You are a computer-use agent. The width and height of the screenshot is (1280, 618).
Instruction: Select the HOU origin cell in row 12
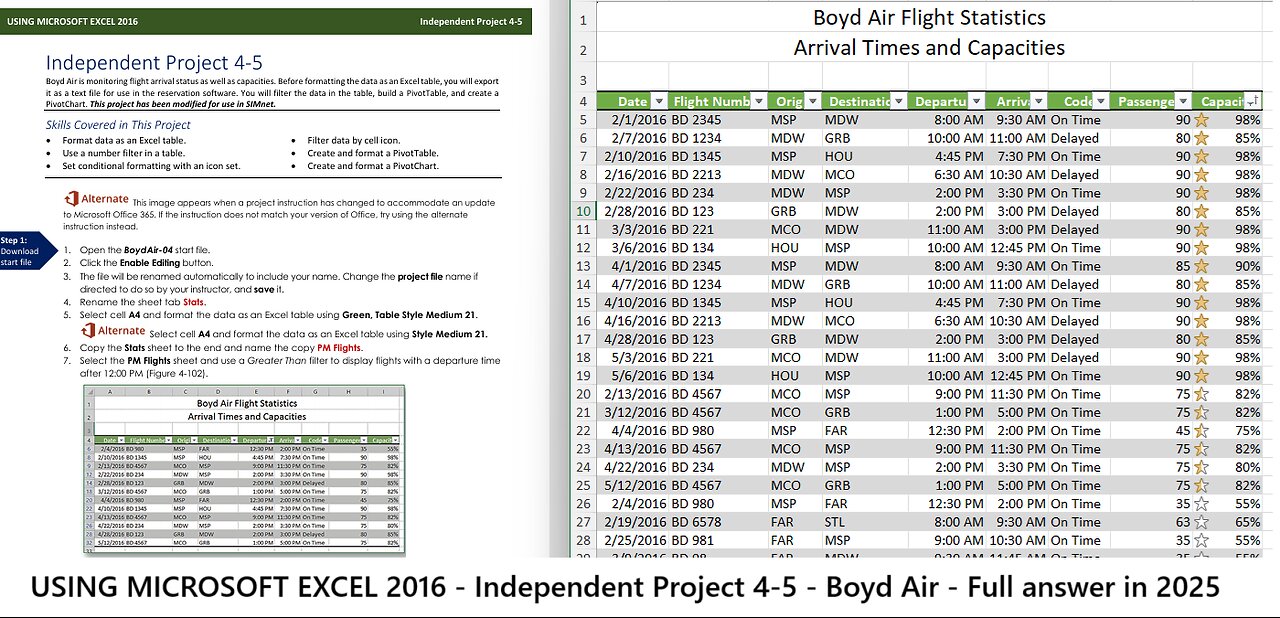coord(795,248)
